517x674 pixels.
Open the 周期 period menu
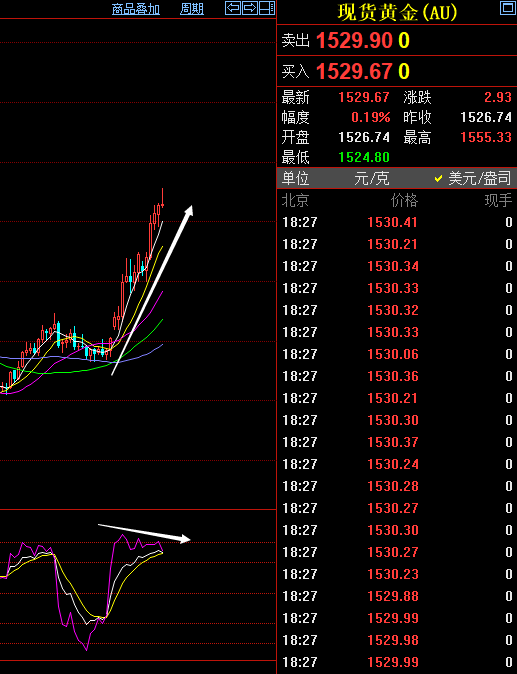pos(192,9)
